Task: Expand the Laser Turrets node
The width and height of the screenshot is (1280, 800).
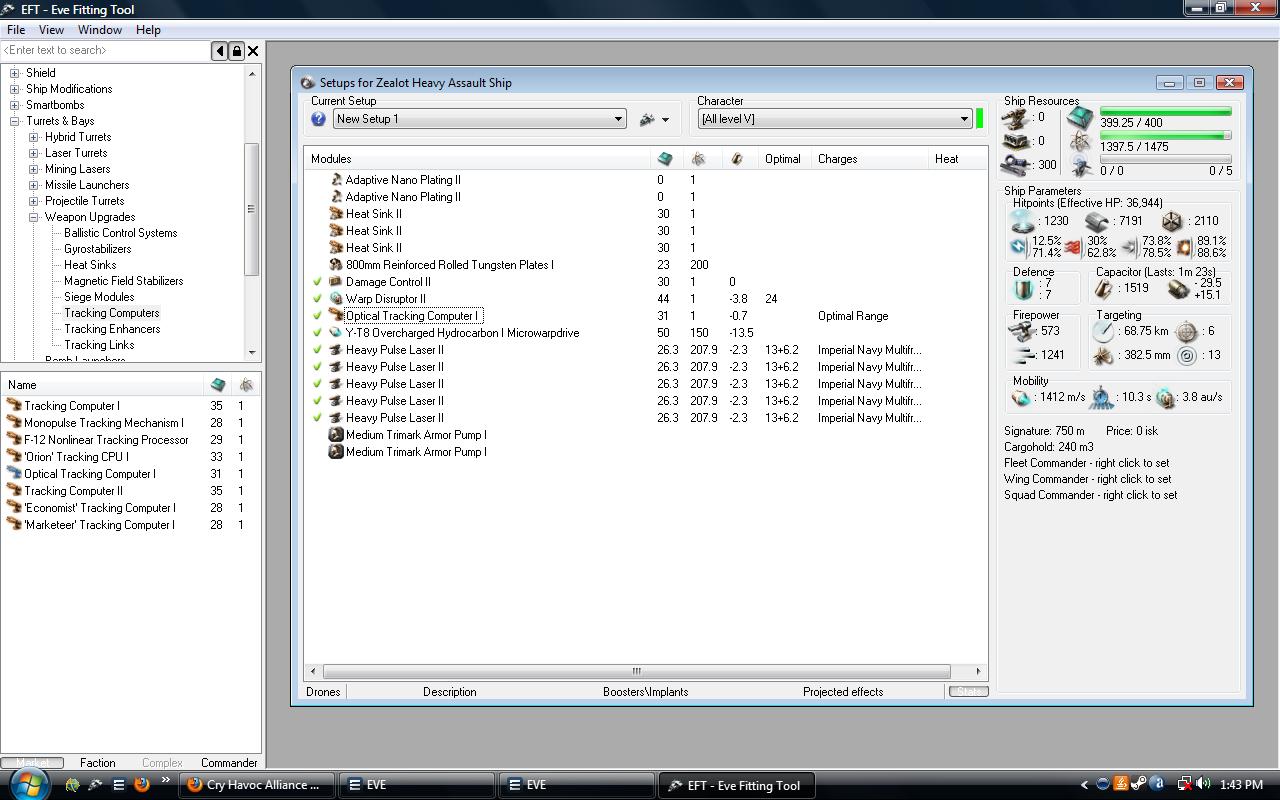Action: point(34,153)
